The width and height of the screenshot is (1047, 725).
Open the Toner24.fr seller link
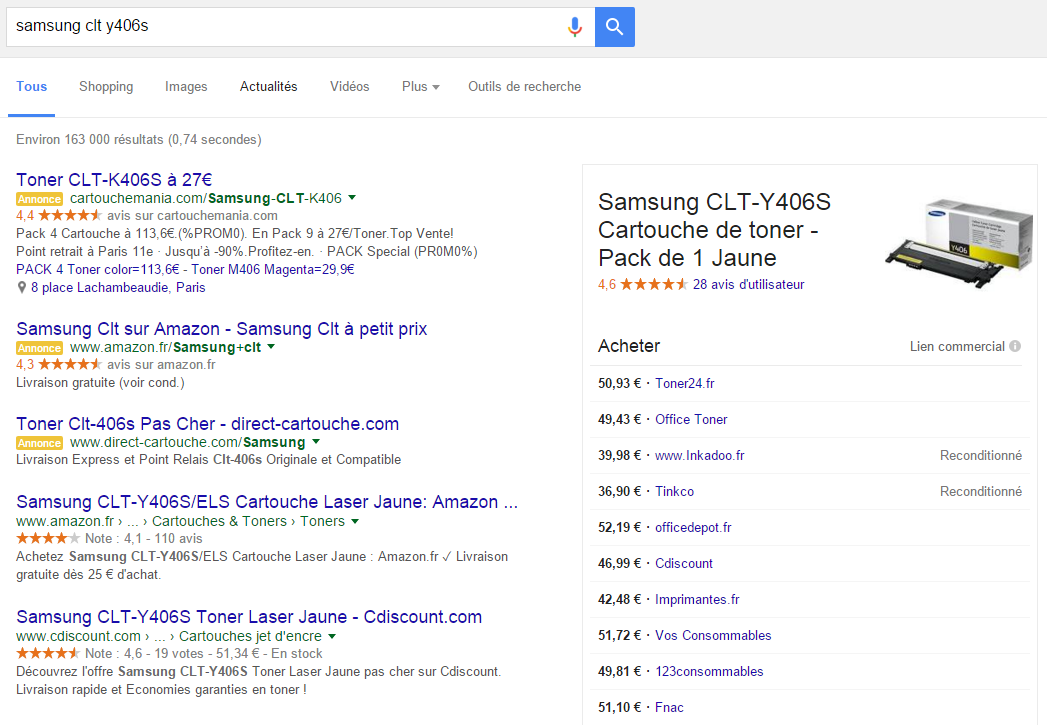tap(684, 383)
